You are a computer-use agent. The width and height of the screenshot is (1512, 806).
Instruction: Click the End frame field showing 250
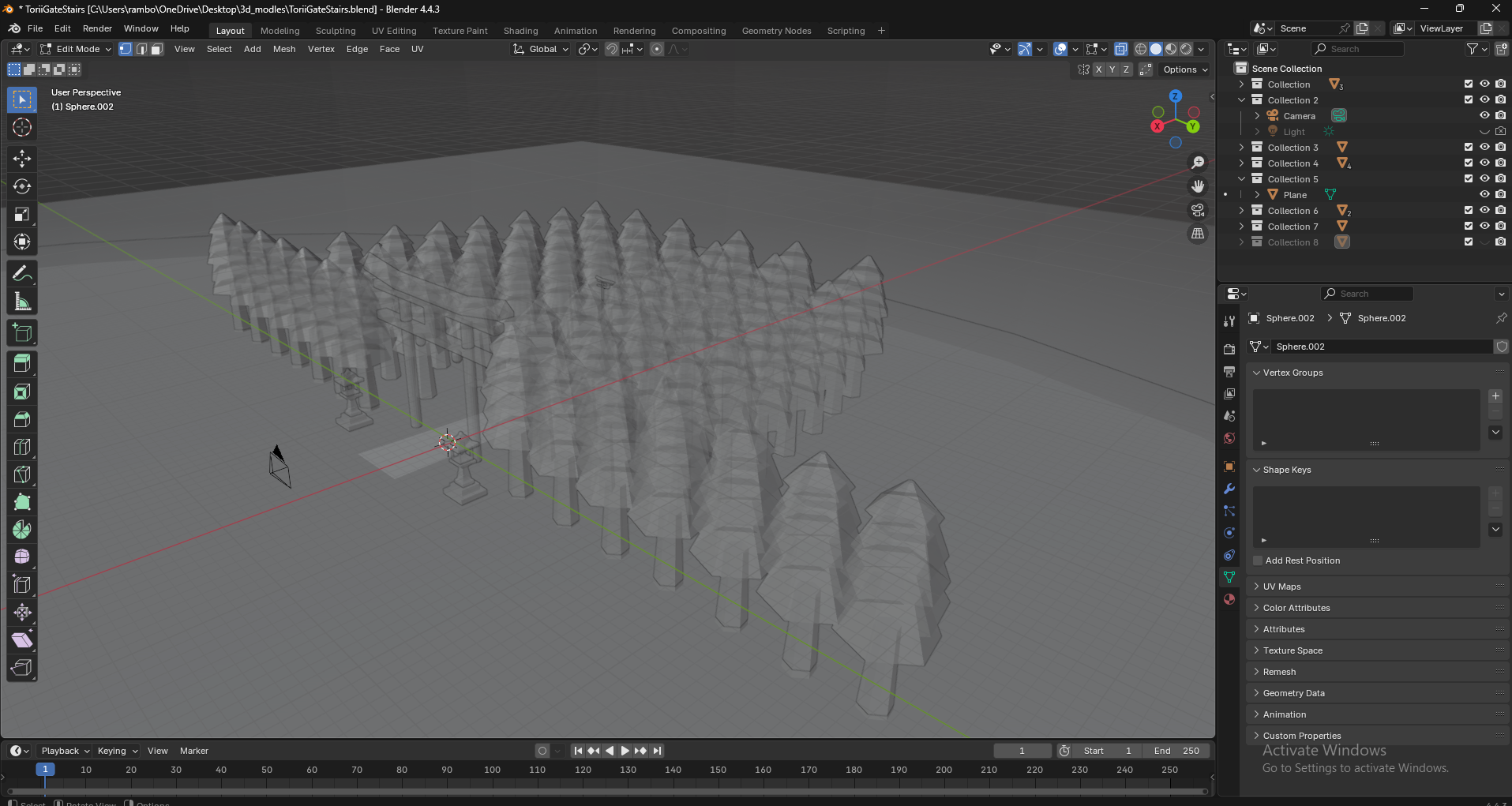click(x=1177, y=751)
